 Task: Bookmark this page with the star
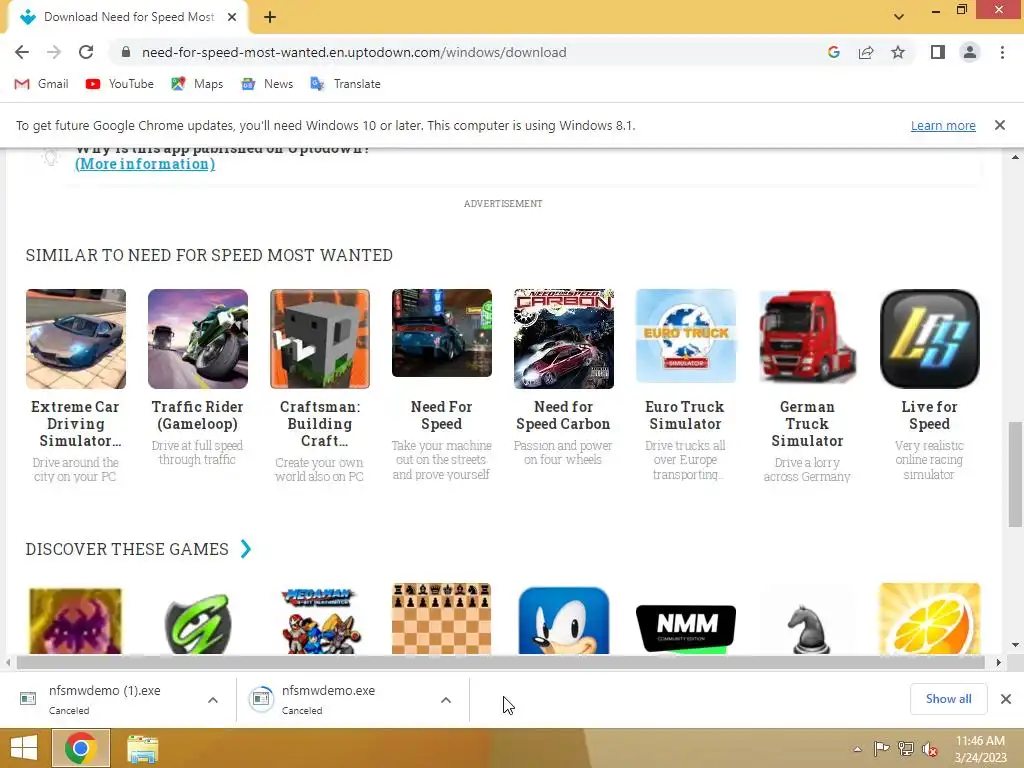(898, 52)
